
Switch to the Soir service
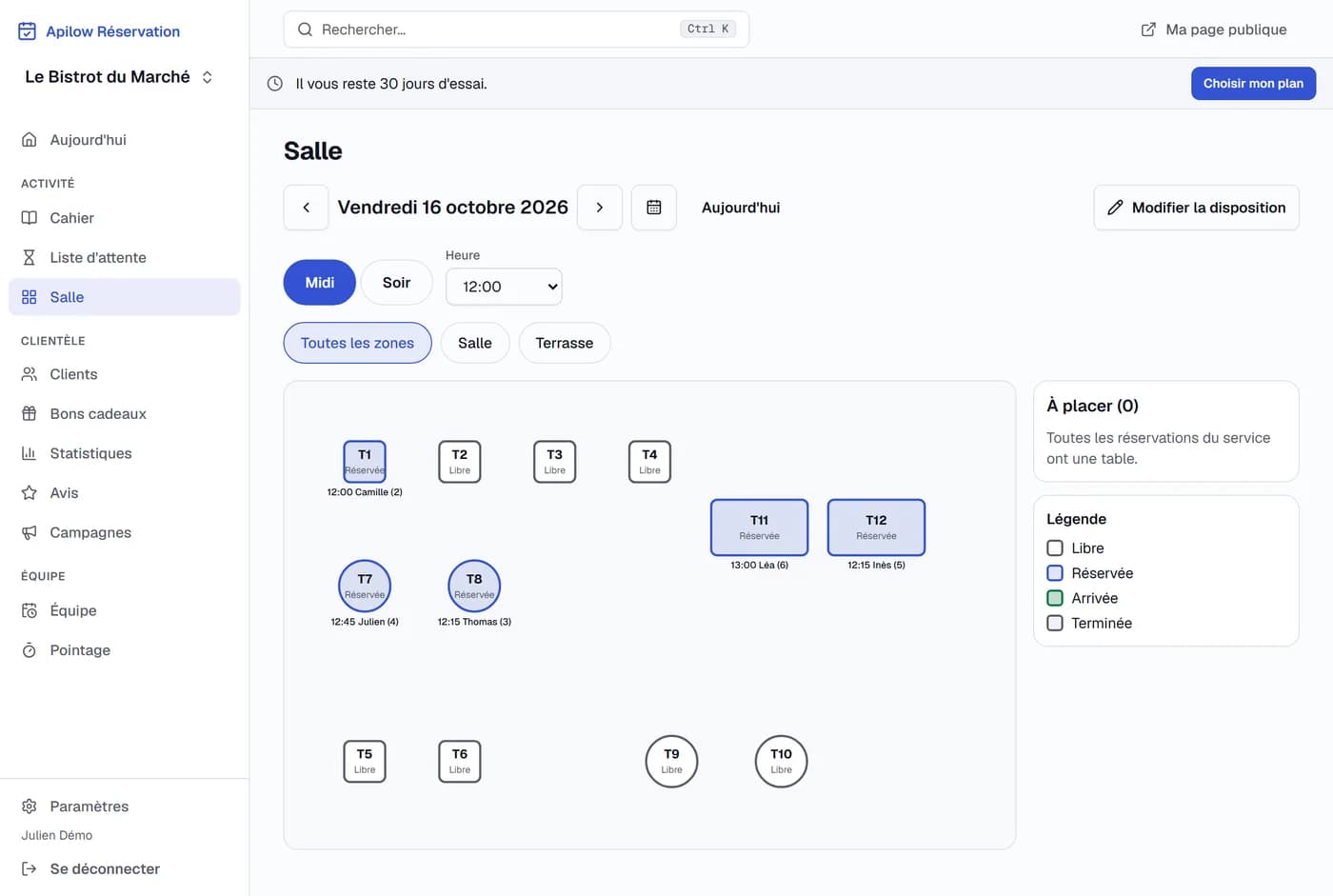click(397, 283)
